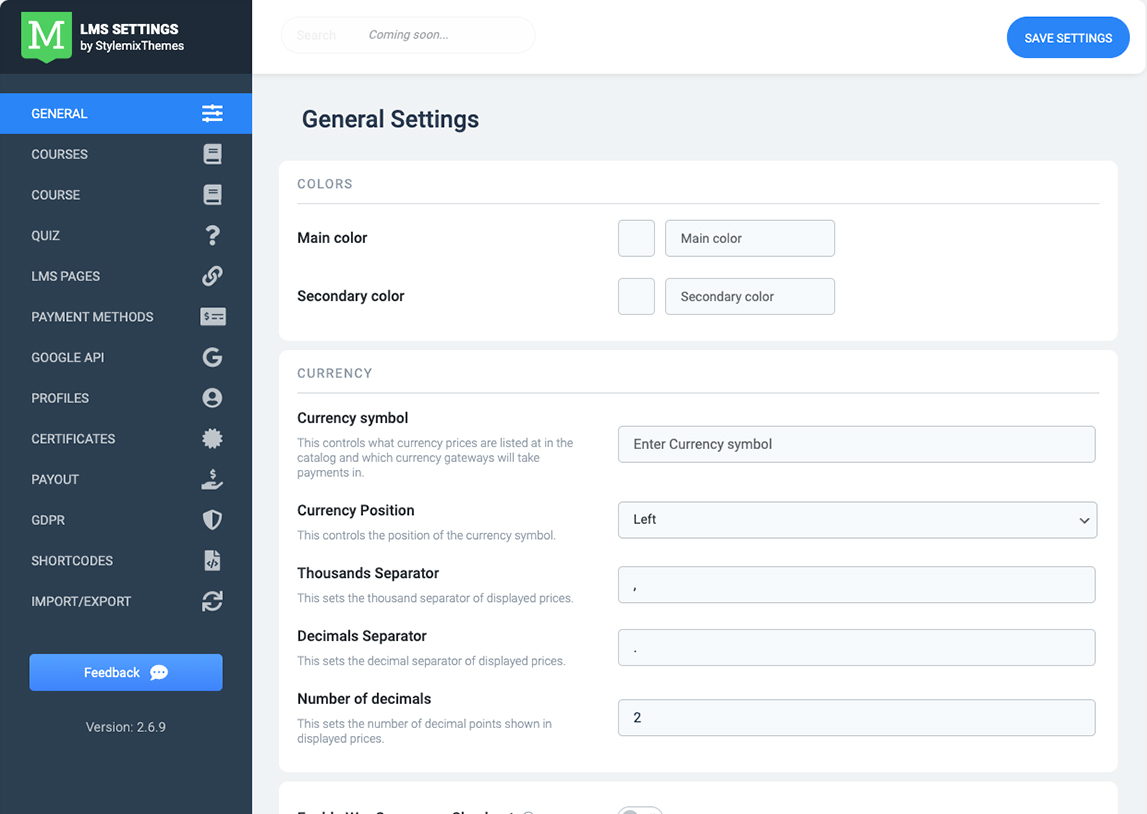
Task: Click the chain link icon for LMS Pages
Action: tap(212, 276)
